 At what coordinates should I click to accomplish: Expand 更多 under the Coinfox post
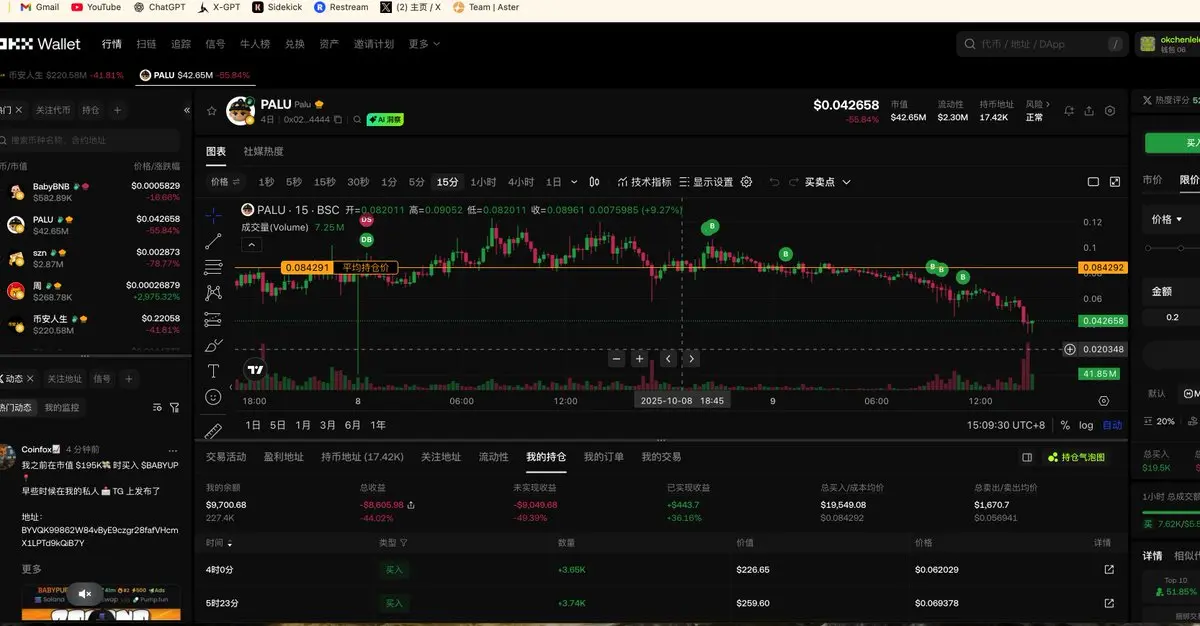pos(32,569)
